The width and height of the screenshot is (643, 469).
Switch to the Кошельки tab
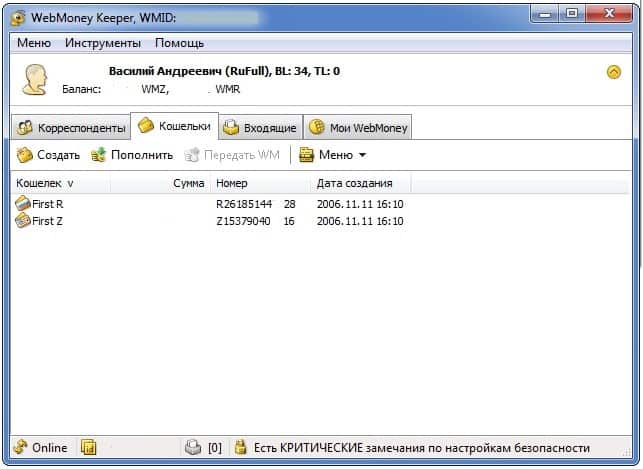175,126
